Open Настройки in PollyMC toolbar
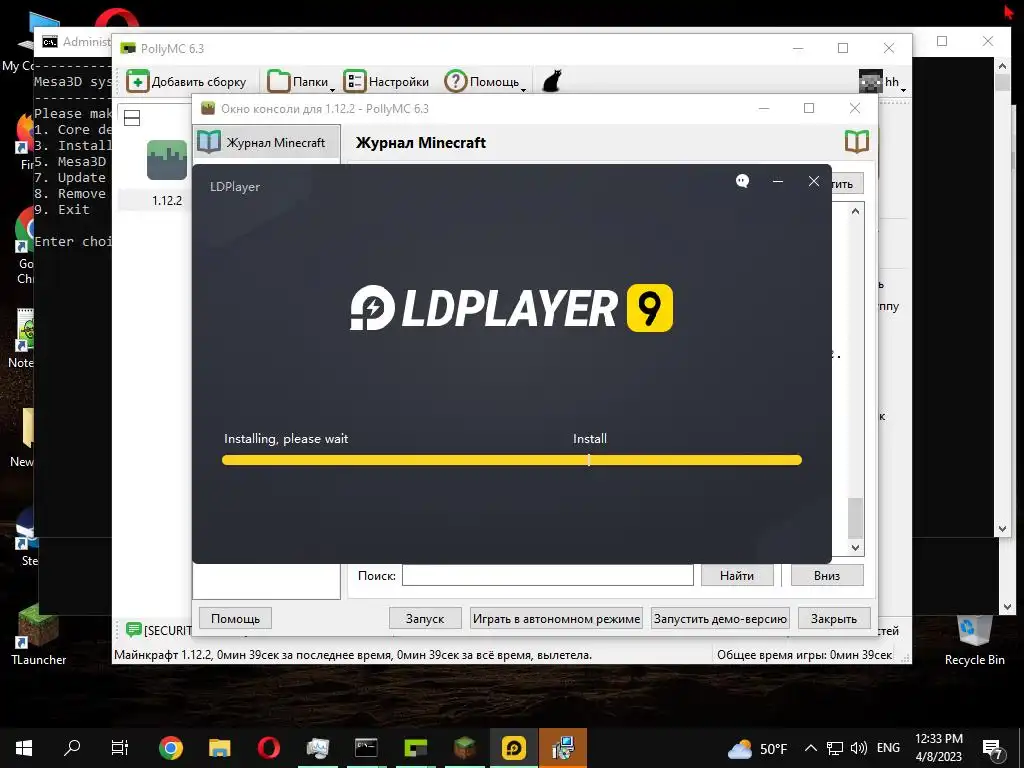 pyautogui.click(x=386, y=82)
